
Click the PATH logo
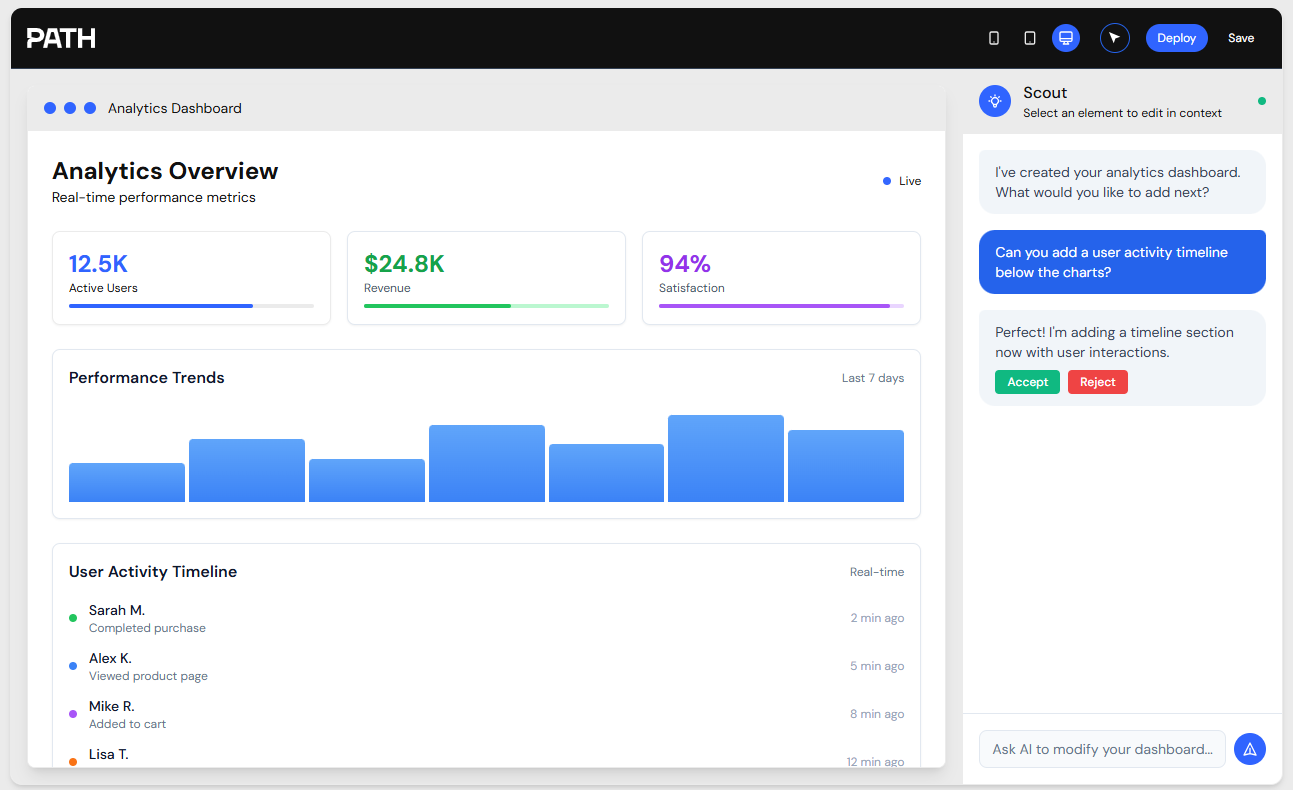[x=61, y=38]
